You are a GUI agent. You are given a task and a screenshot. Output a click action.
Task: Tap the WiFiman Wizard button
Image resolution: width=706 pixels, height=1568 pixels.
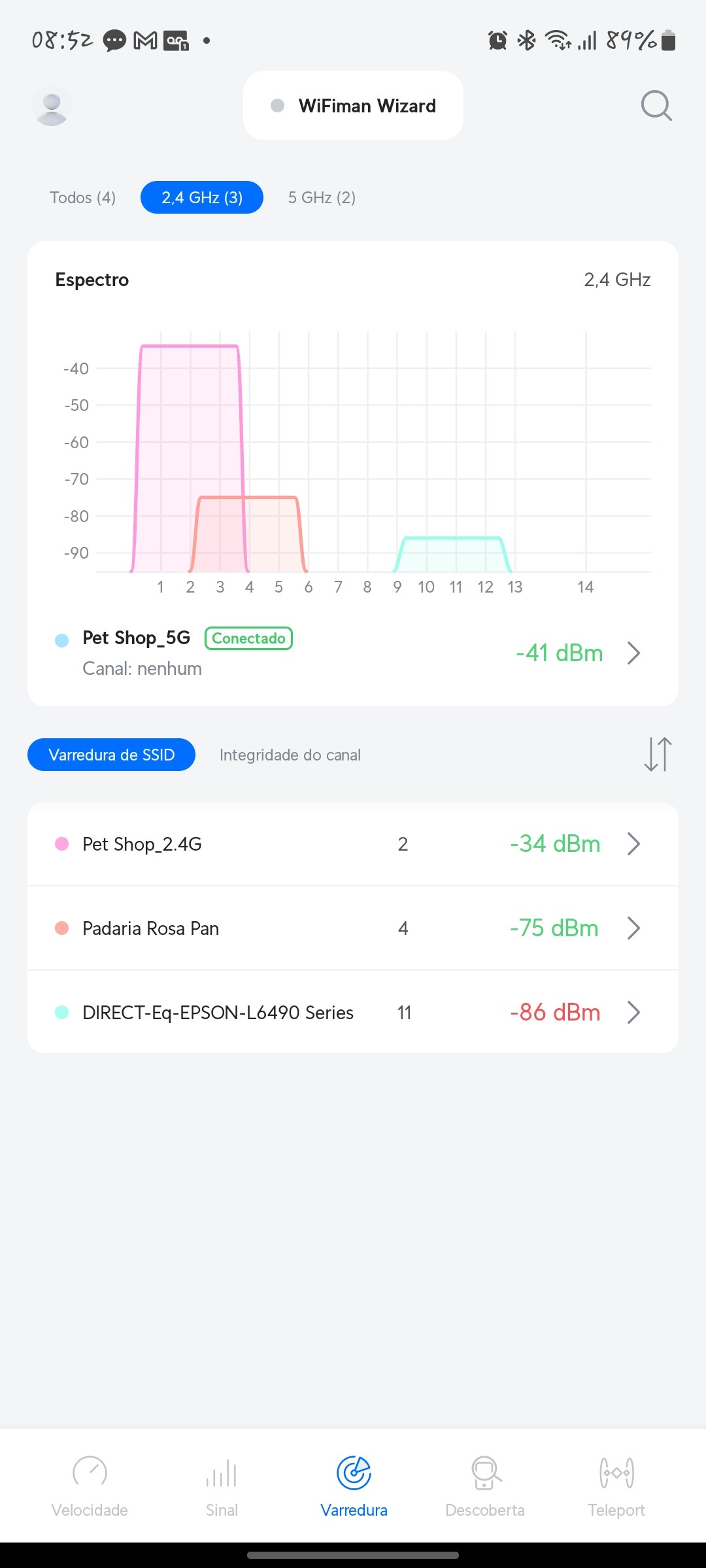[353, 106]
